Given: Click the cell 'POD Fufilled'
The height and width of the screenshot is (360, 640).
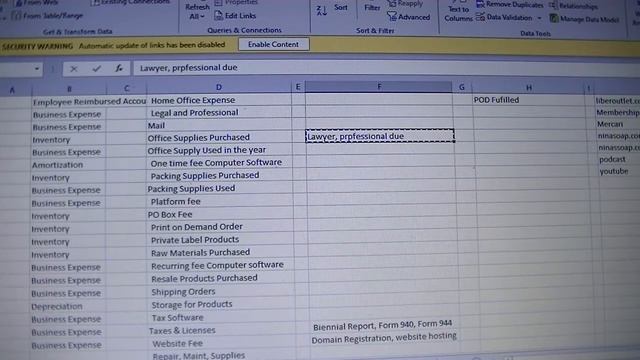Looking at the screenshot, I should (x=496, y=100).
